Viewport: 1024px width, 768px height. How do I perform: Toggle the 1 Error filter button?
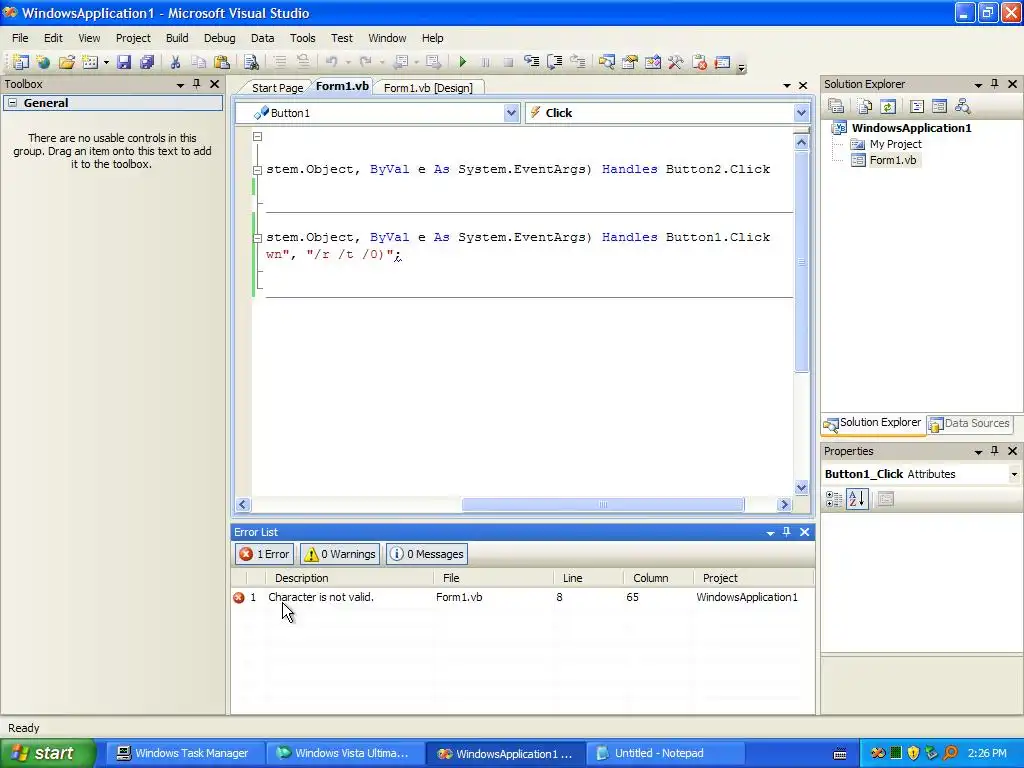pyautogui.click(x=264, y=554)
